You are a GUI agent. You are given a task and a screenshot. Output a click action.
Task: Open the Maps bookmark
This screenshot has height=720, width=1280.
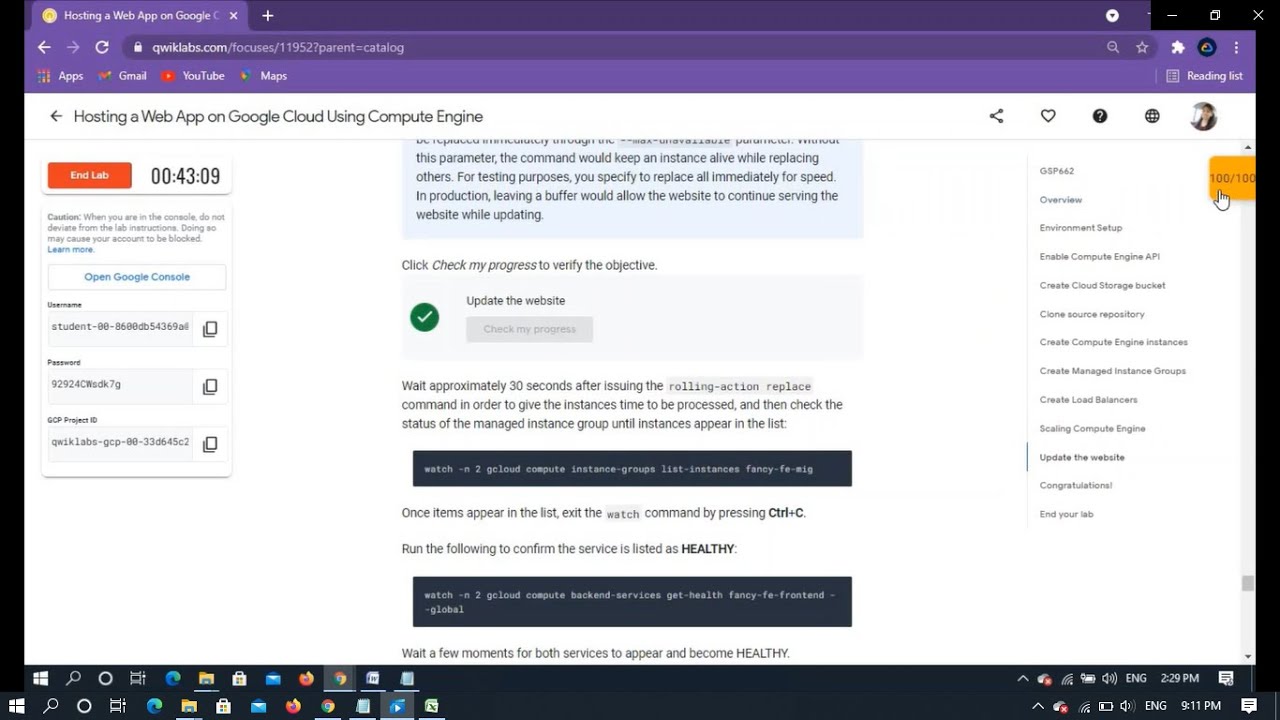click(263, 76)
